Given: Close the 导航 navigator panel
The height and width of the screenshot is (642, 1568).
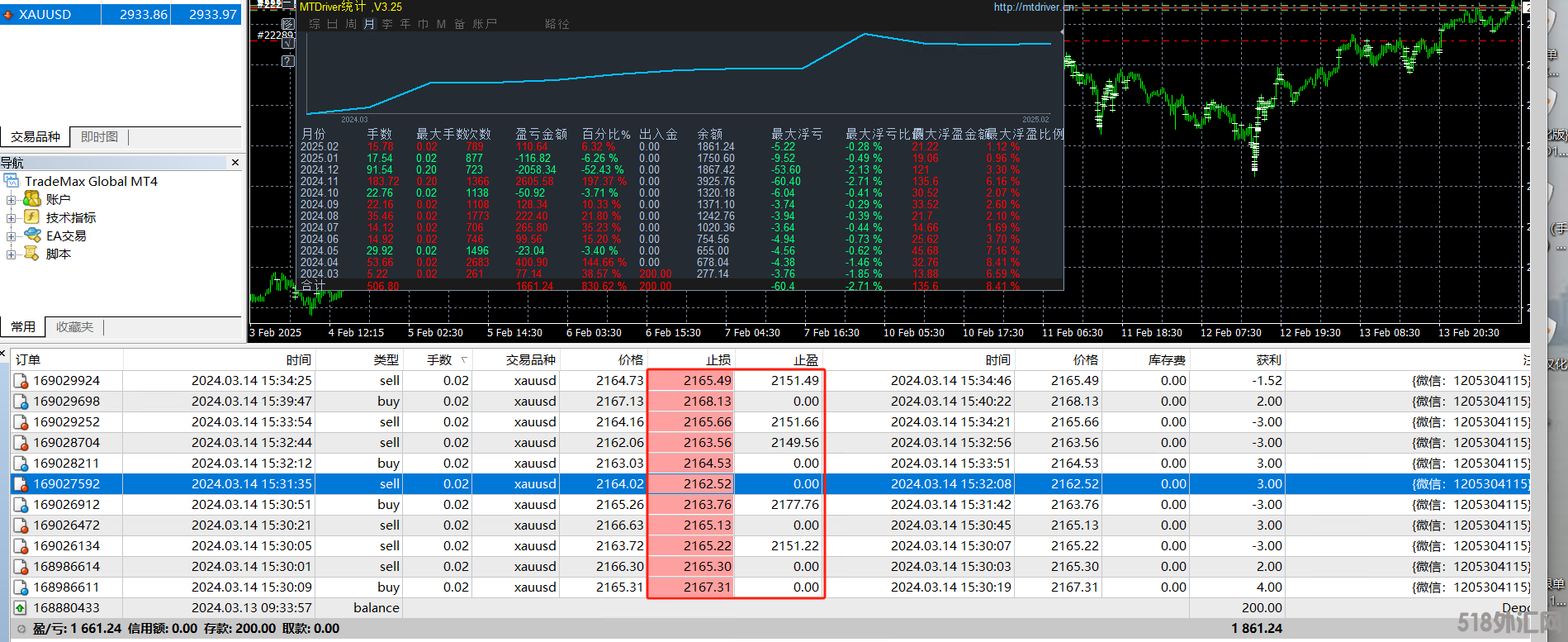Looking at the screenshot, I should click(235, 163).
